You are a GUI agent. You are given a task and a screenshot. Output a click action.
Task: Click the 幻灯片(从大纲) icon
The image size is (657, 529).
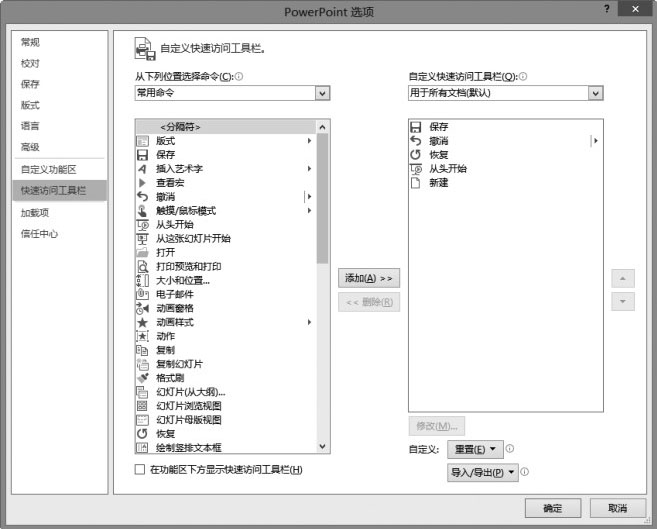[x=142, y=392]
